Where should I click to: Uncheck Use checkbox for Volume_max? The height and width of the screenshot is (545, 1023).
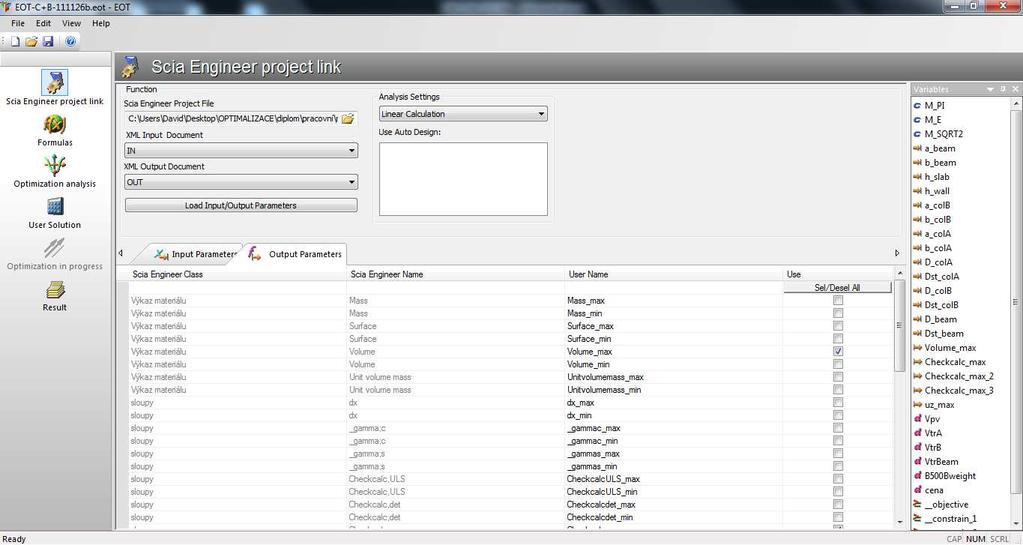(x=838, y=351)
